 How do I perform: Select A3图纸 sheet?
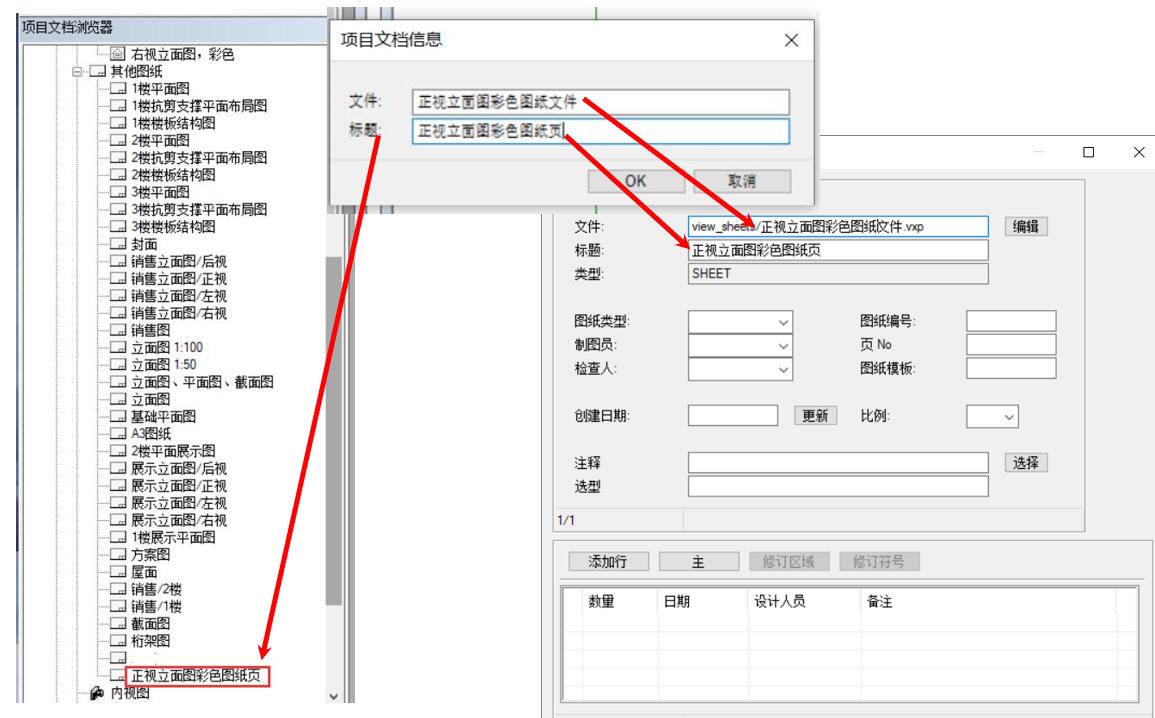[x=150, y=434]
